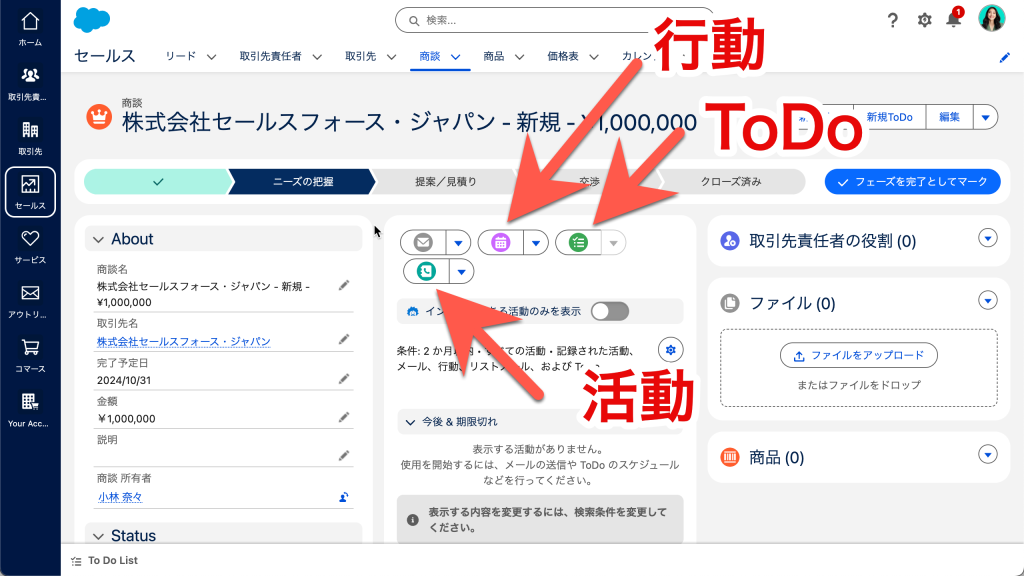The height and width of the screenshot is (576, 1024).
Task: Open the 取引先 tab
Action: coord(360,56)
